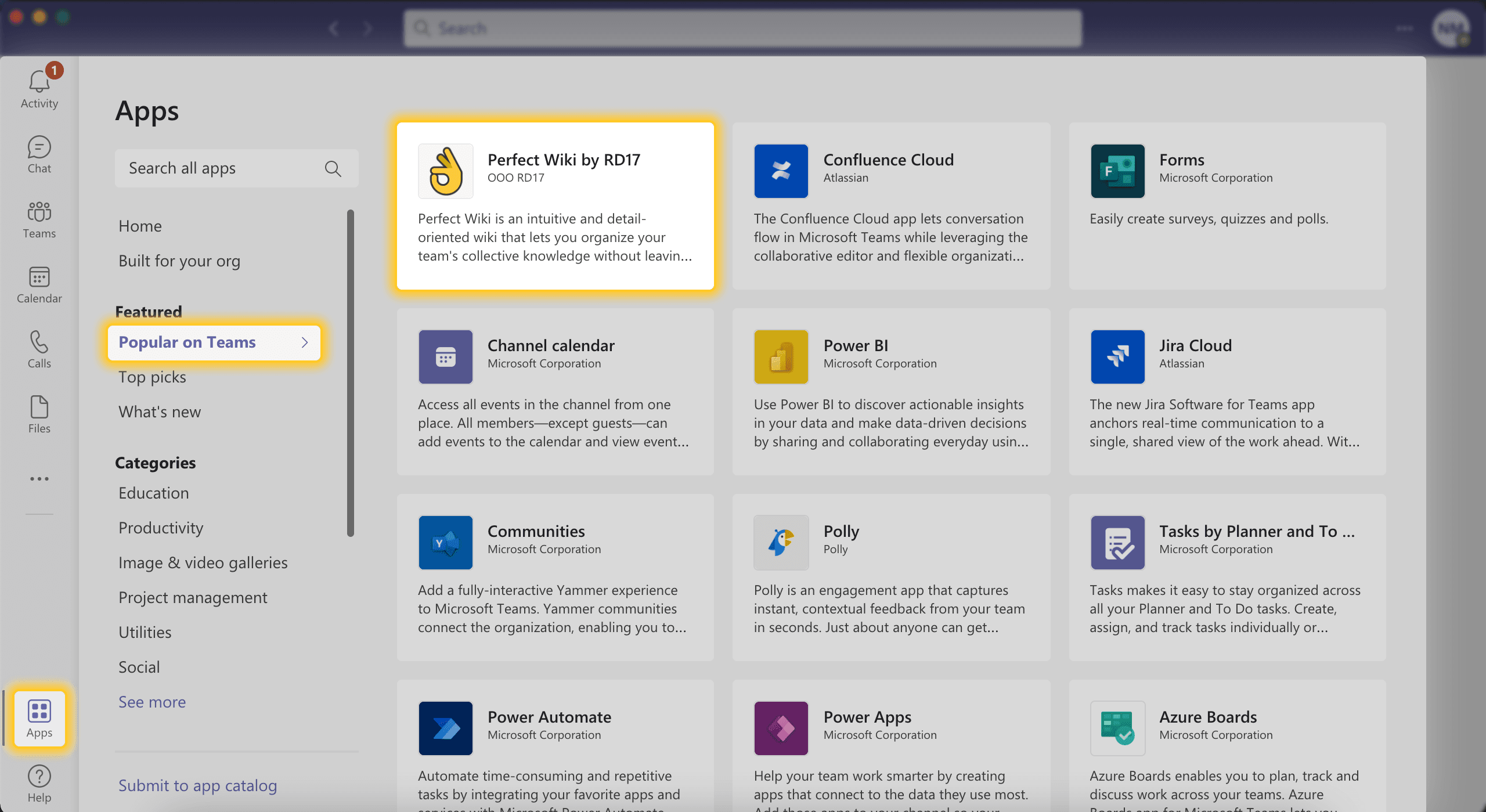
Task: Open the Jira Cloud title
Action: 1196,345
